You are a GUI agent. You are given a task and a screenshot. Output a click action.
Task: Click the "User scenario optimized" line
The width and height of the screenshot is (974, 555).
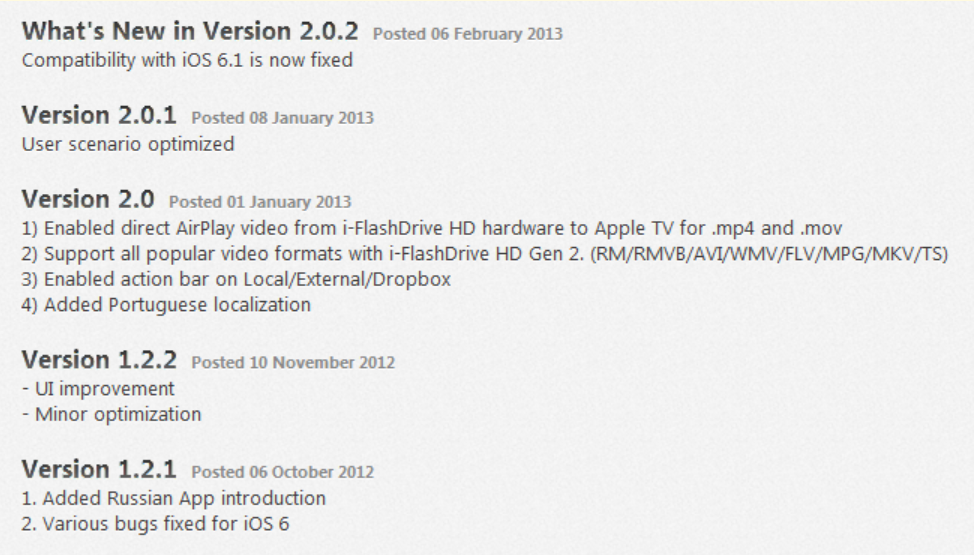(128, 144)
